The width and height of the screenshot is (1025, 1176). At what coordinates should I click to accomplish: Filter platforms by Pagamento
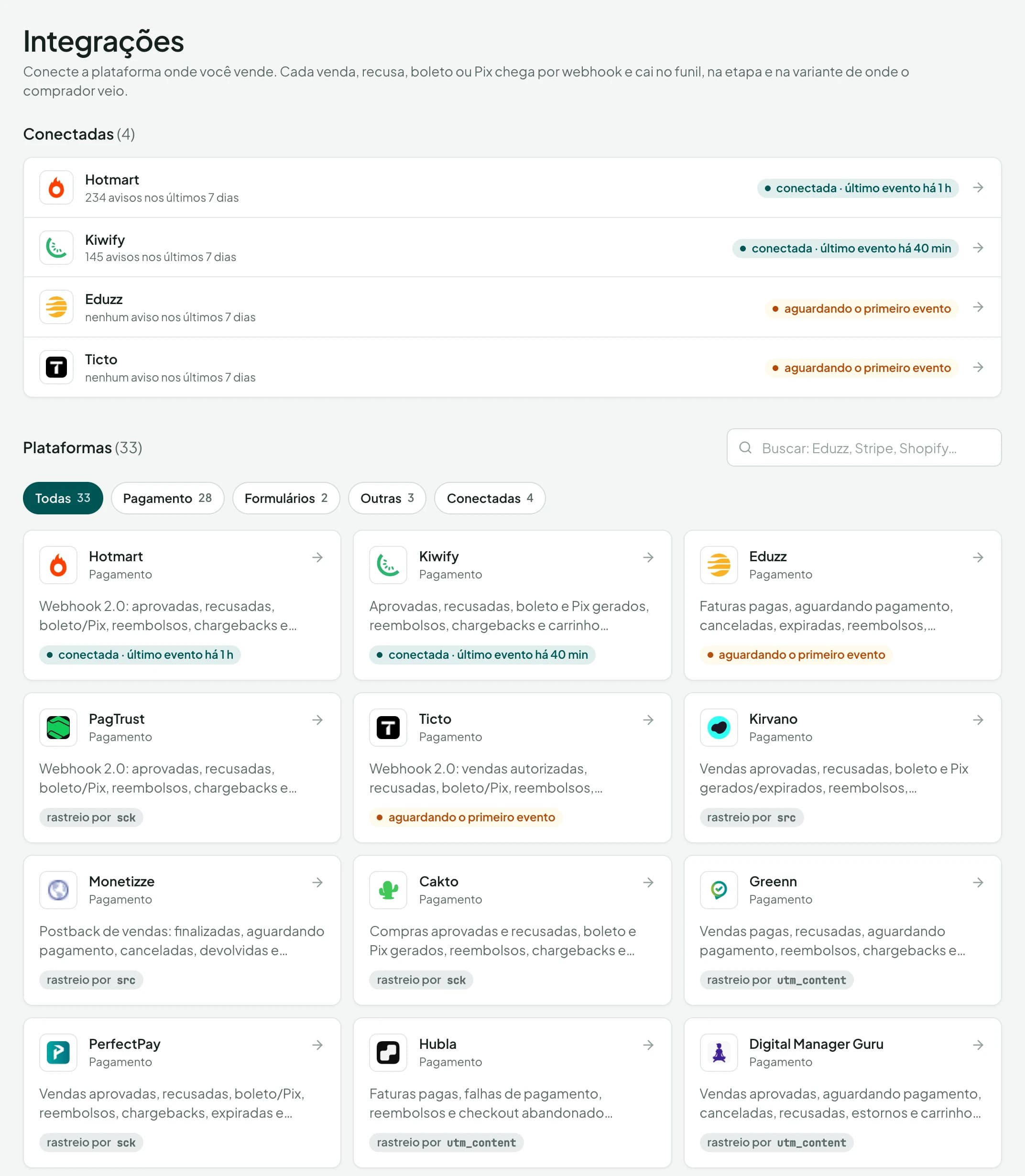[x=168, y=498]
